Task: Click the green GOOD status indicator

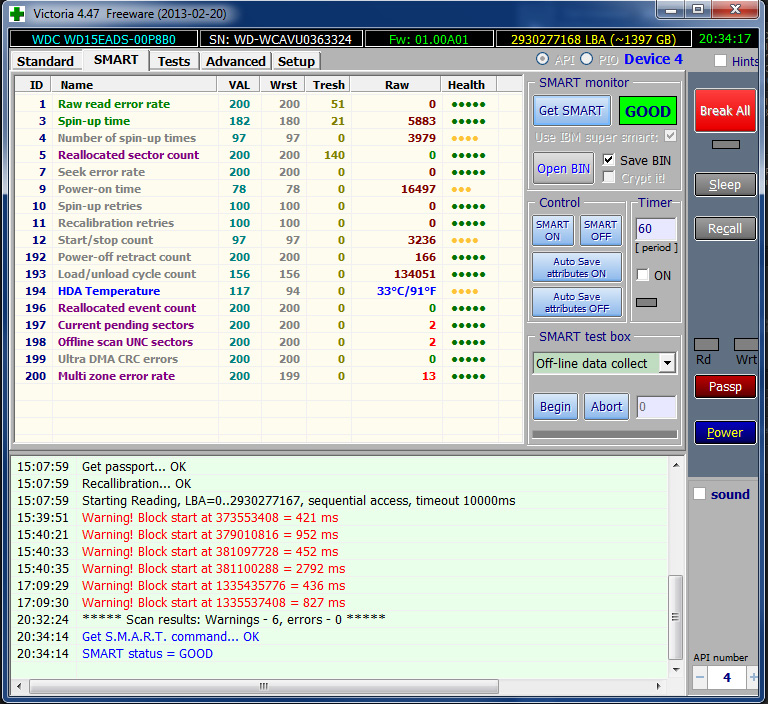Action: click(647, 111)
